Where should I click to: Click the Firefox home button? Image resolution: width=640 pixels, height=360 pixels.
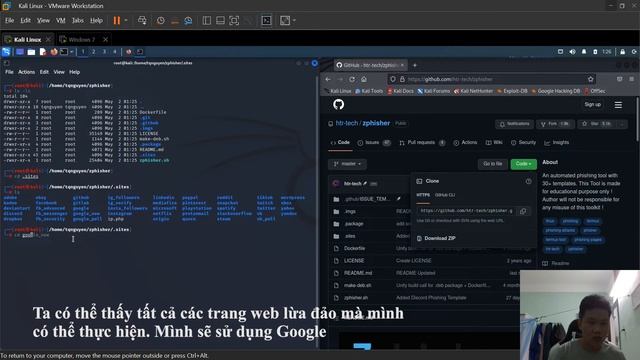pyautogui.click(x=364, y=79)
